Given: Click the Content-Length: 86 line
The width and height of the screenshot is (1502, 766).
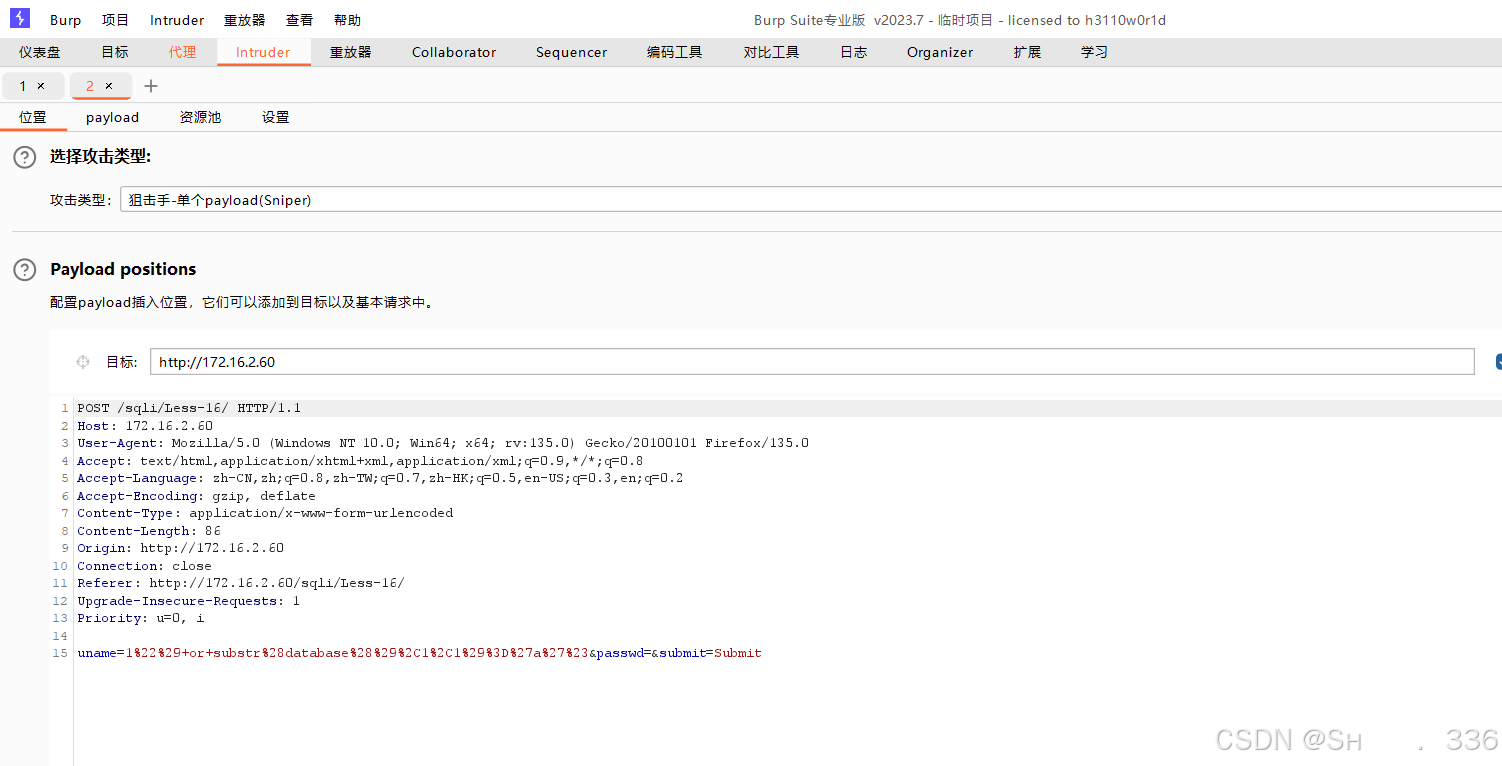Looking at the screenshot, I should coord(149,531).
